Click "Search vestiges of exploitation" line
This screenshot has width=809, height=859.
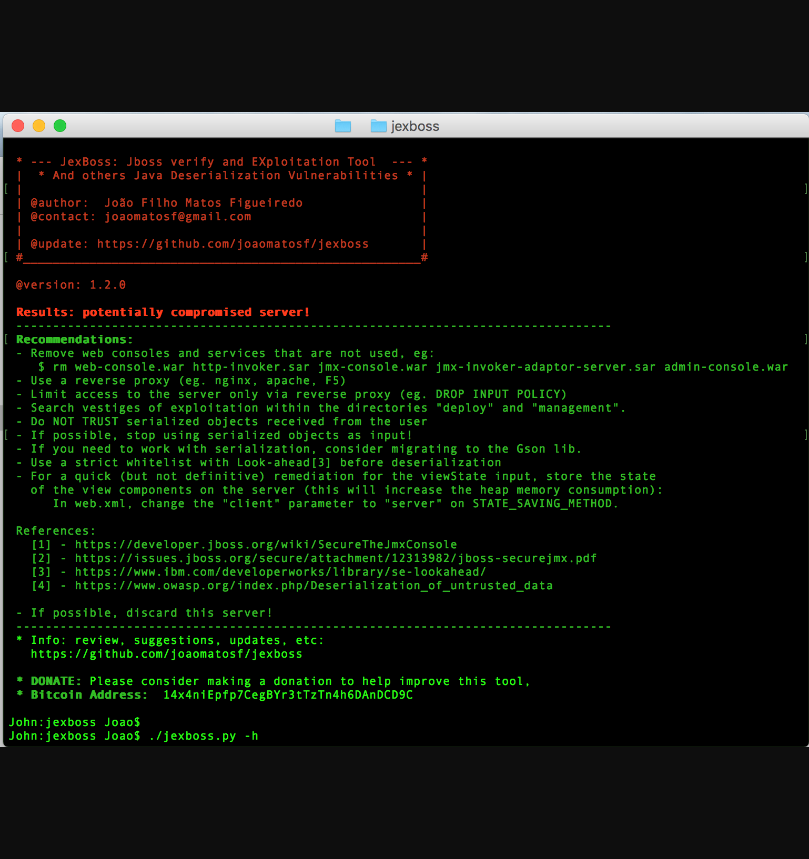321,408
